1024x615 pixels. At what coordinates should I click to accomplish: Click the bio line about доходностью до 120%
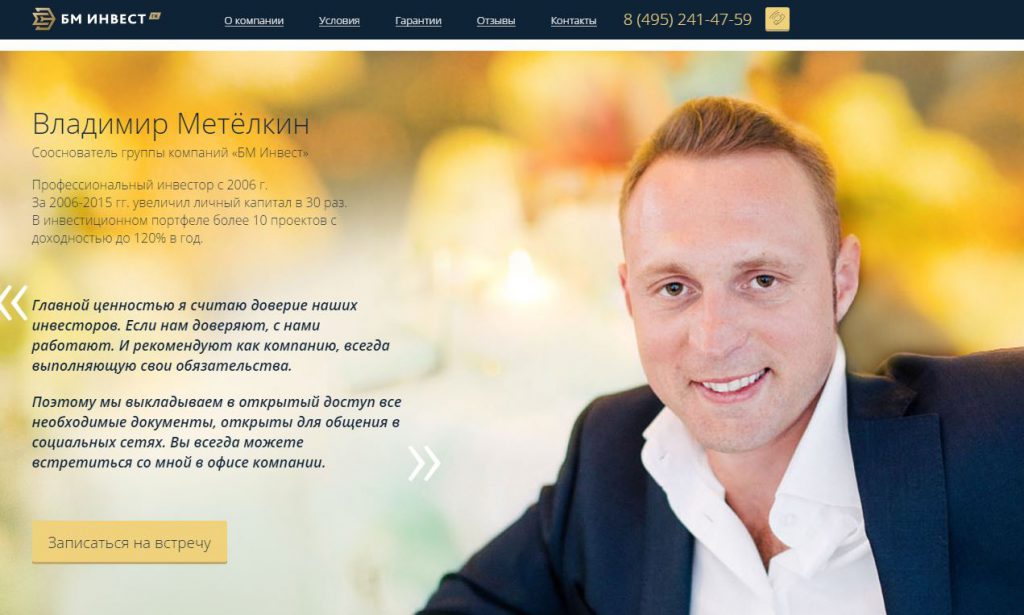[118, 238]
